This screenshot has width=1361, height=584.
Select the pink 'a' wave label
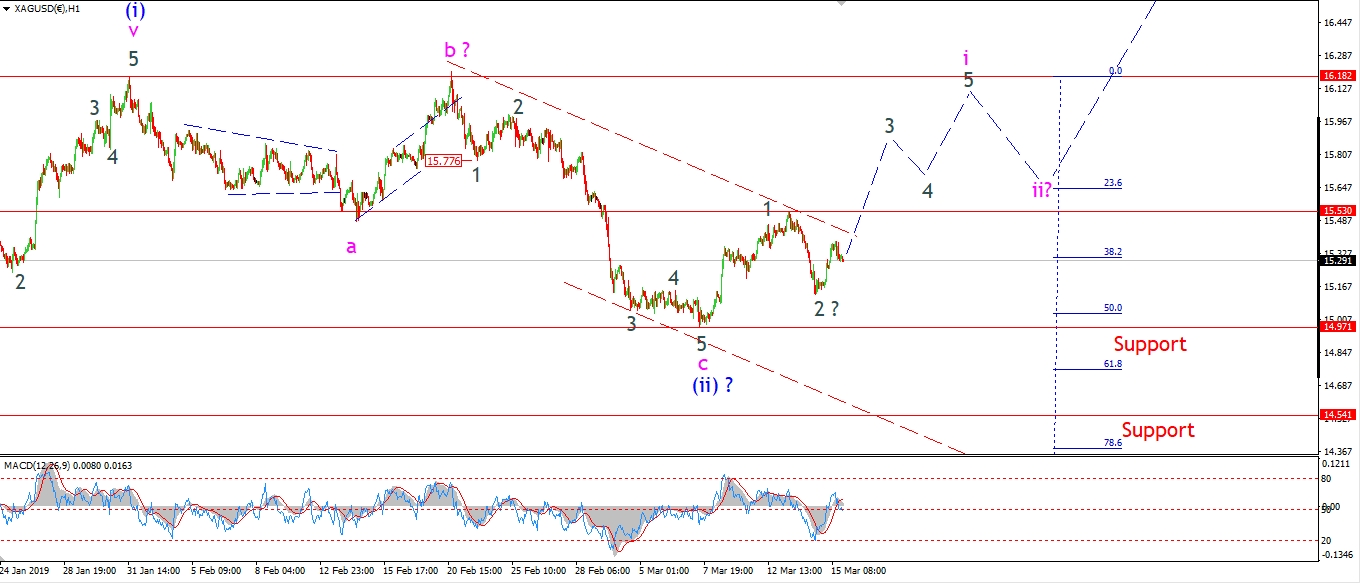click(351, 246)
